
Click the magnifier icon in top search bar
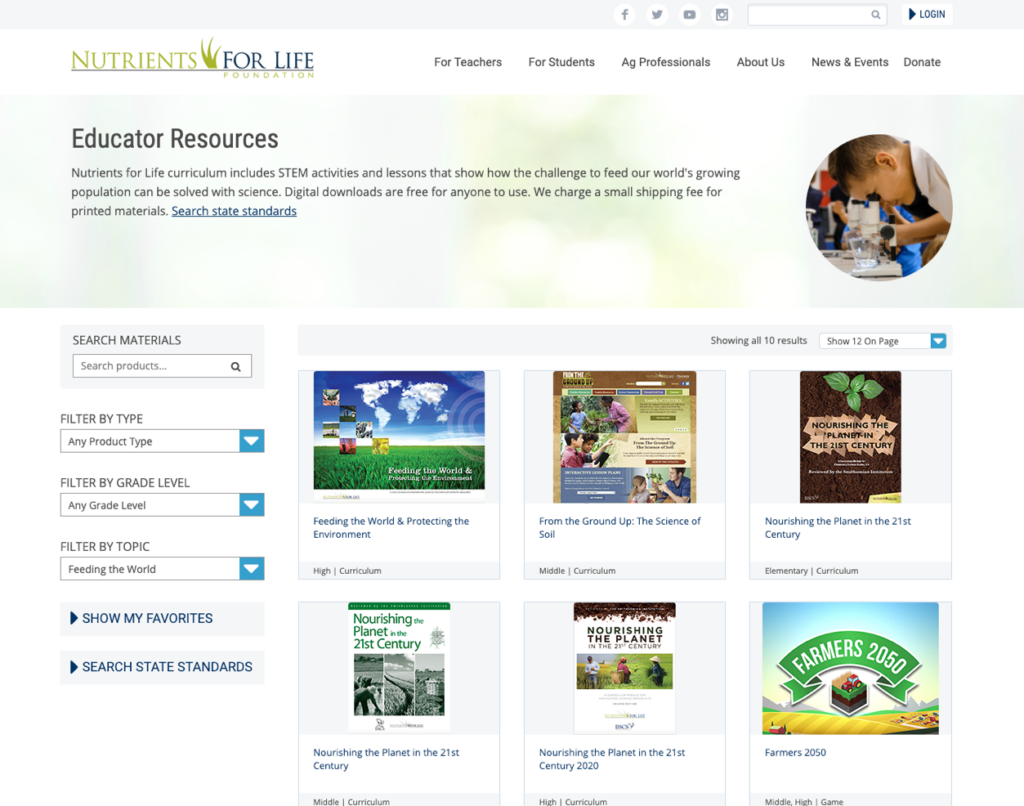(875, 14)
